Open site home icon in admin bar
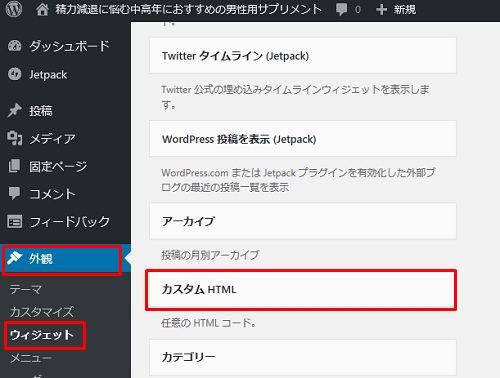Image resolution: width=500 pixels, height=378 pixels. (x=42, y=10)
